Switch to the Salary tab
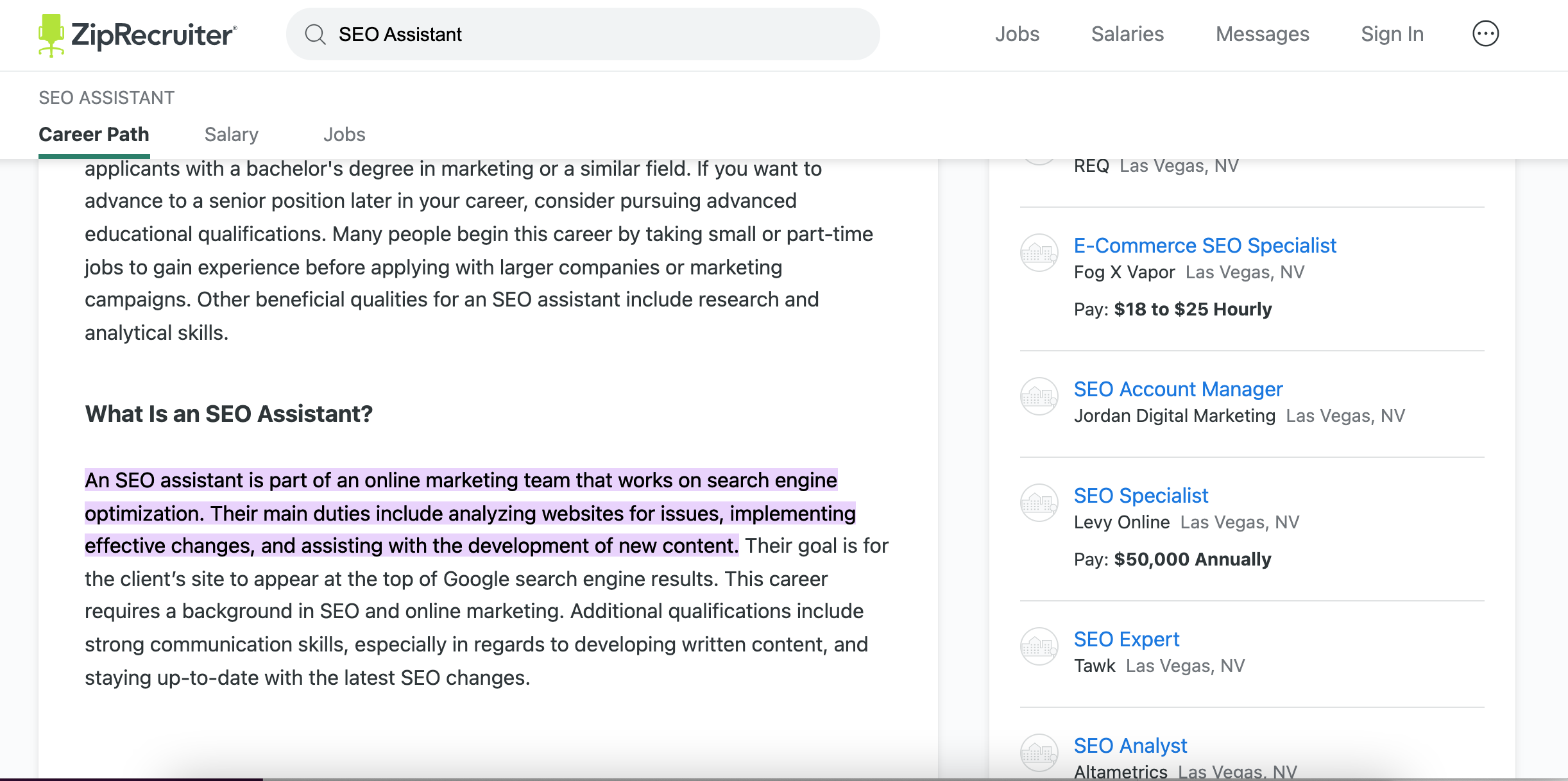This screenshot has width=1568, height=781. (x=231, y=134)
